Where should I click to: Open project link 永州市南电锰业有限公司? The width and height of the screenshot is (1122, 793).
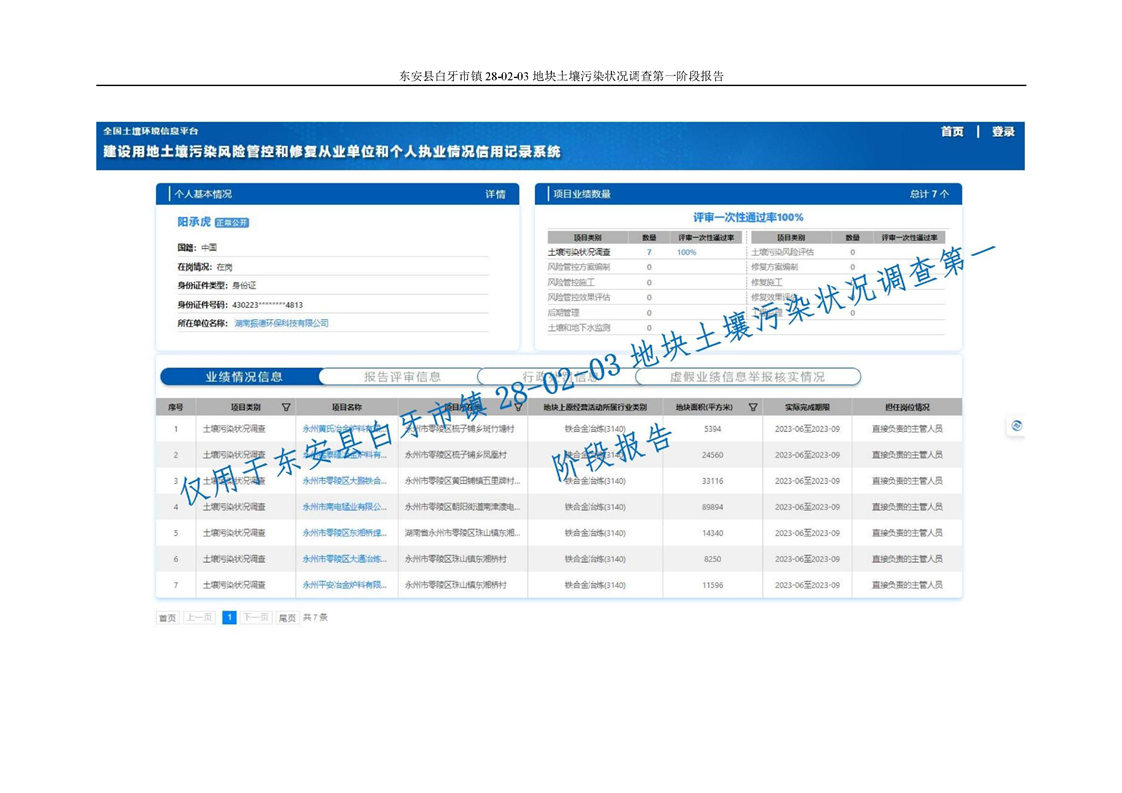coord(345,507)
